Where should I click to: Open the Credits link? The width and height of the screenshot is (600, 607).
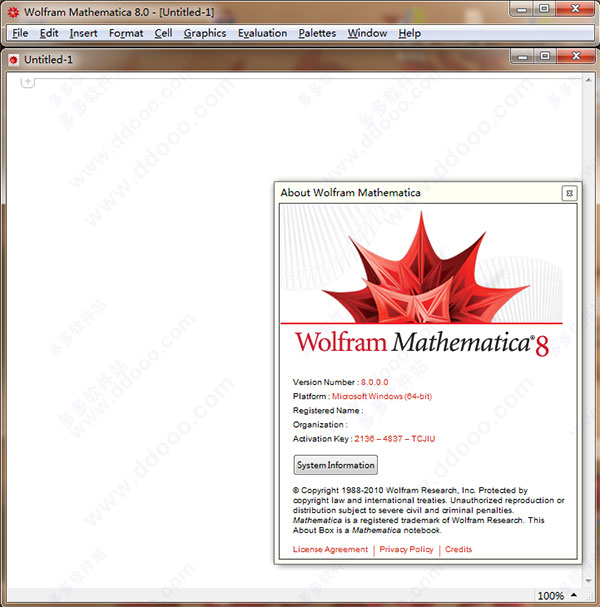click(458, 549)
